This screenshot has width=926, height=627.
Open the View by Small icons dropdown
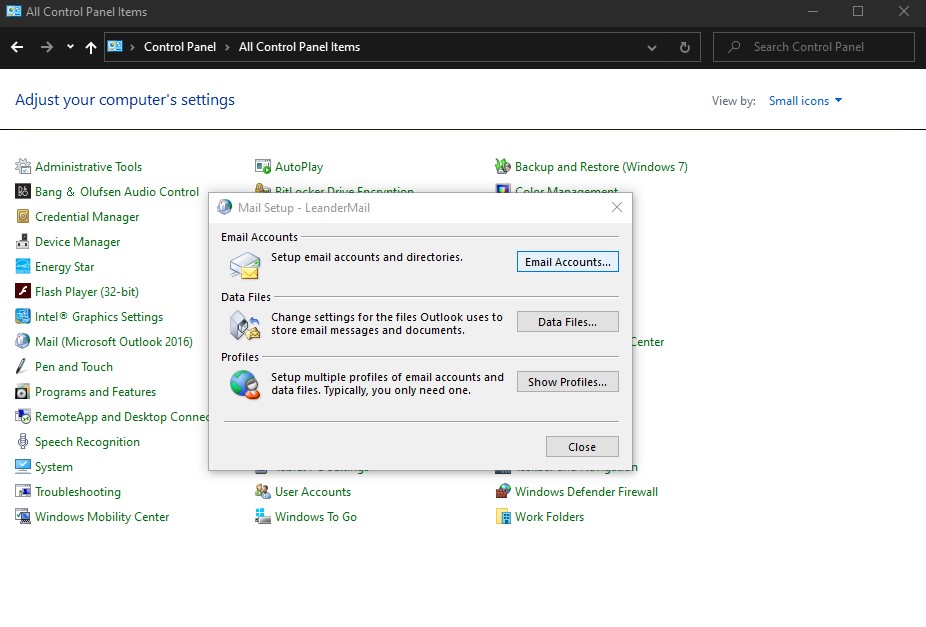[x=805, y=101]
